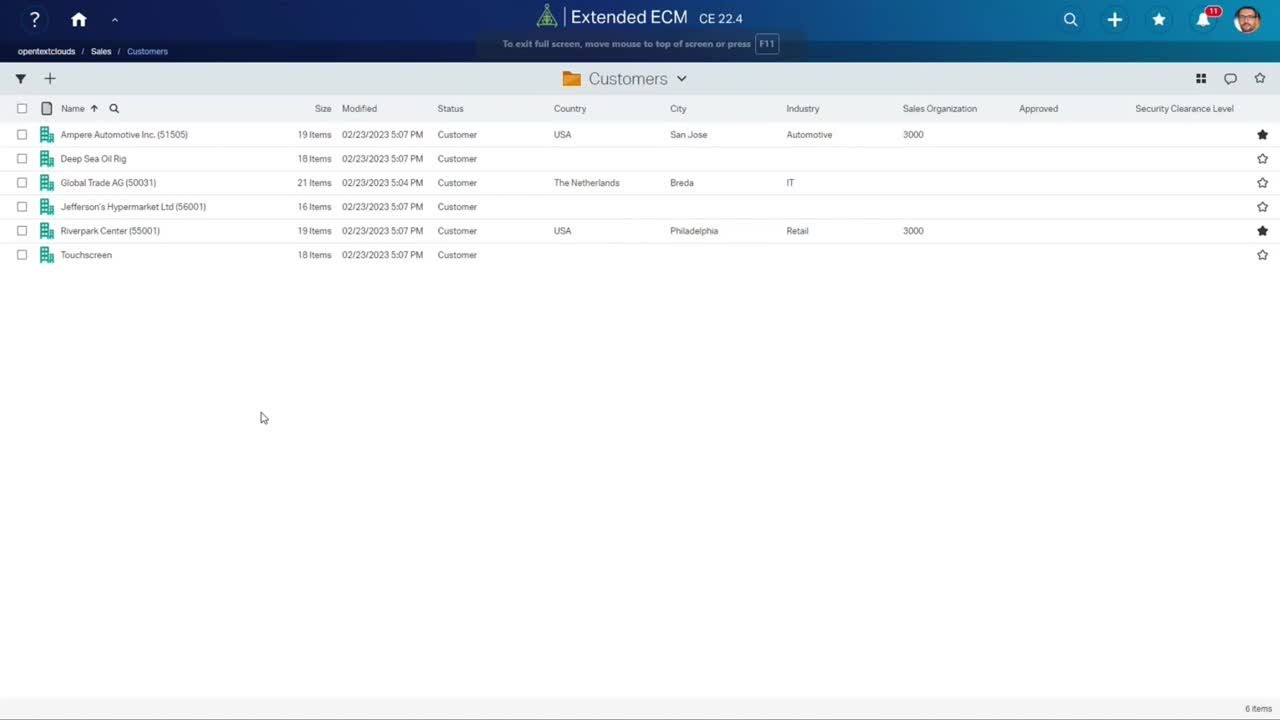Open the search magnifier in header

pyautogui.click(x=1070, y=20)
